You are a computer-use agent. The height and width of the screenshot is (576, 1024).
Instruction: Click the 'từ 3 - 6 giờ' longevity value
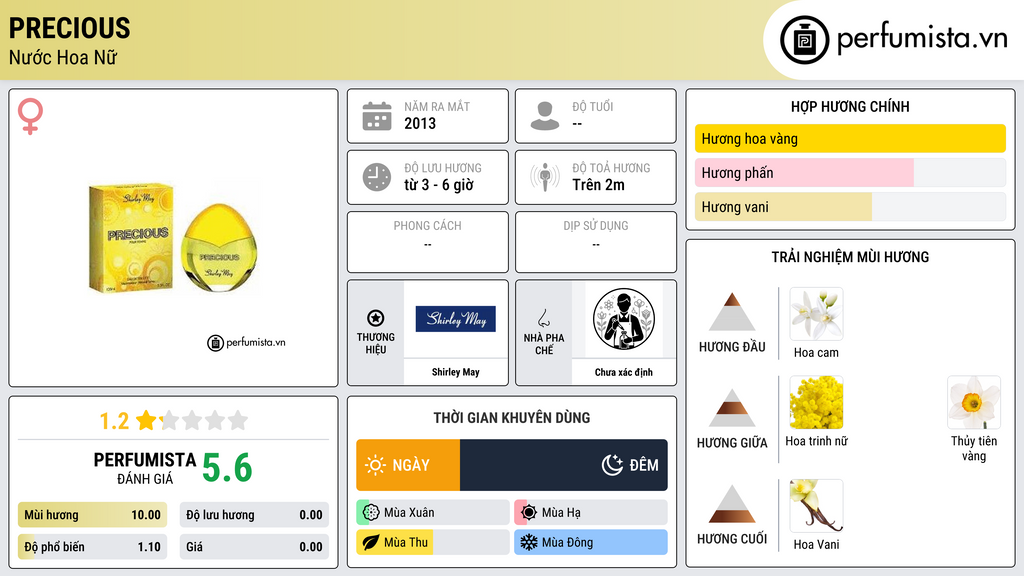click(x=439, y=185)
